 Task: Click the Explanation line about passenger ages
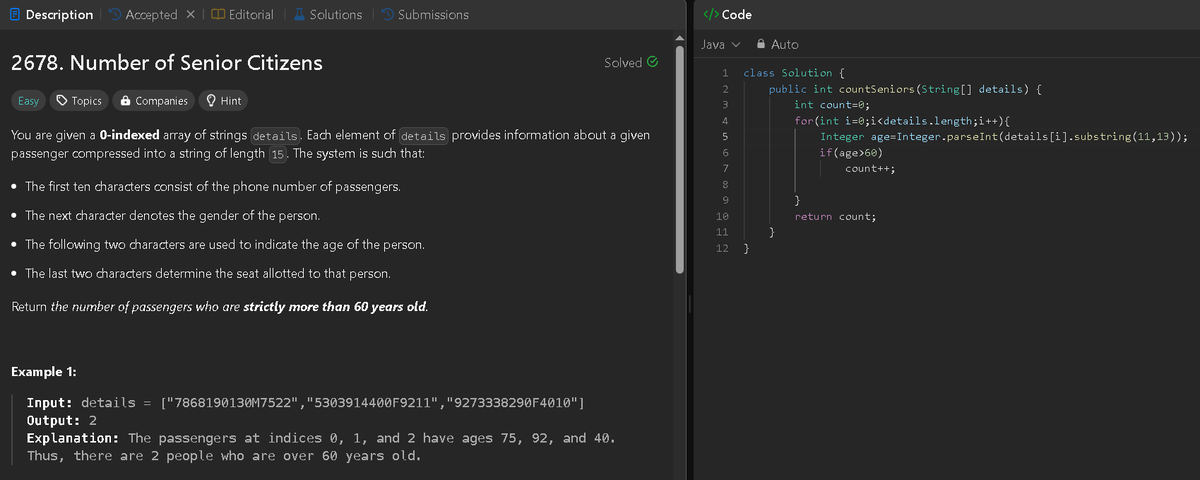tap(321, 438)
